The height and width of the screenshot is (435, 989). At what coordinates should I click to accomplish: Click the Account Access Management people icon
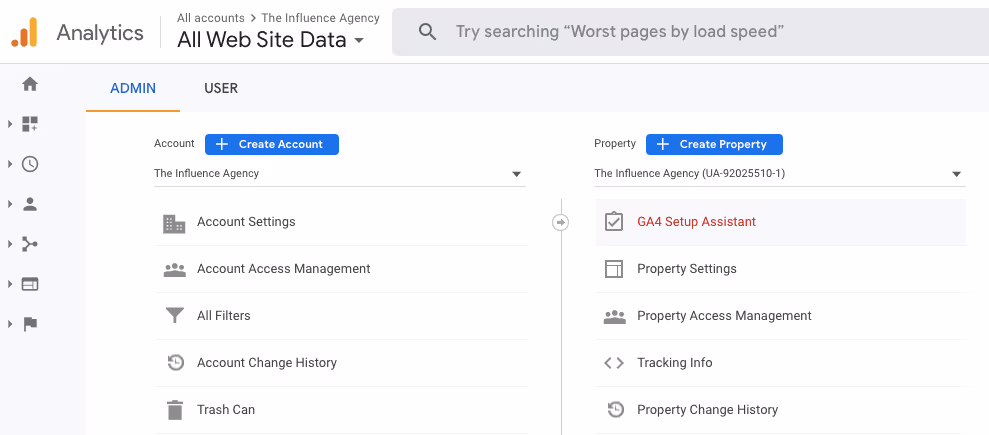click(175, 269)
